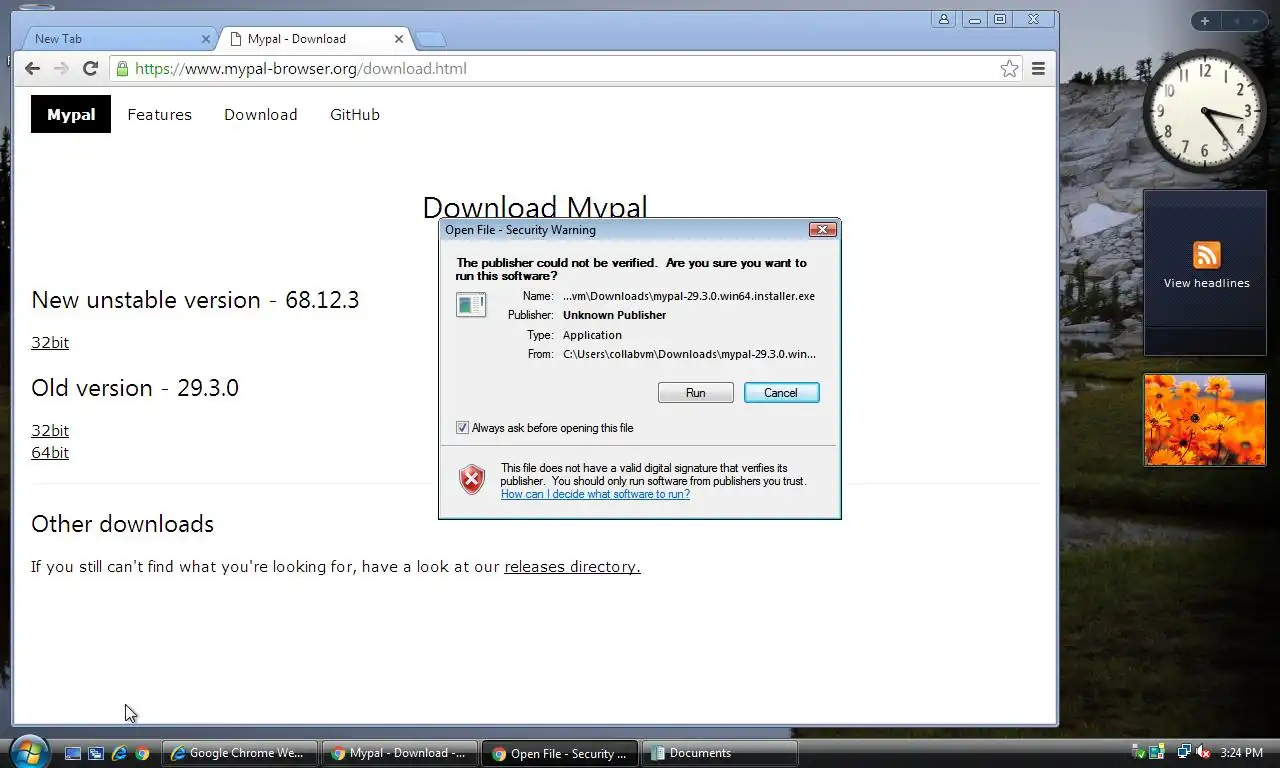1280x768 pixels.
Task: Launch Chrome from the Quick Launch bar
Action: pyautogui.click(x=142, y=753)
